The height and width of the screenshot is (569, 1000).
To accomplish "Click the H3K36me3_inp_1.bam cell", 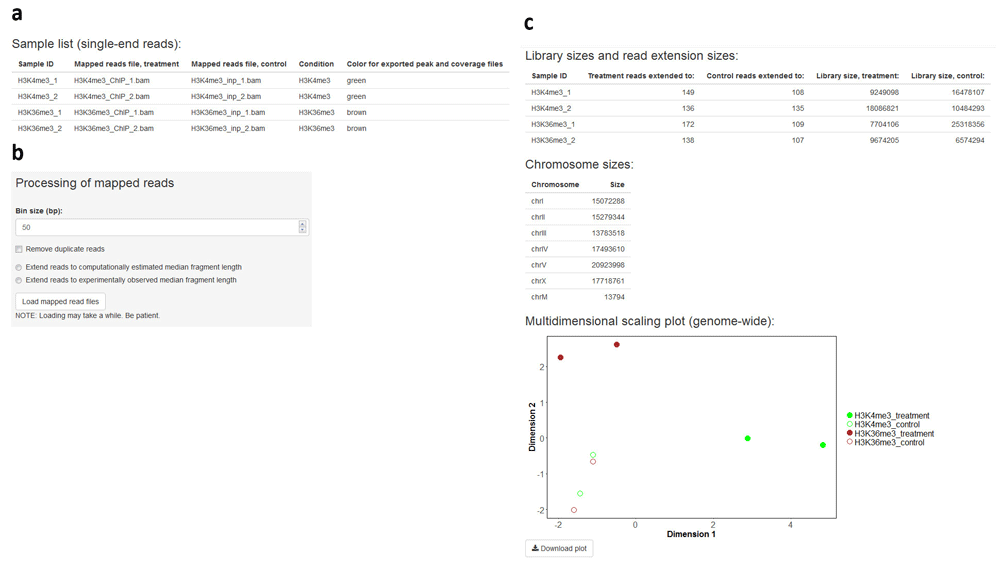I will [x=228, y=113].
